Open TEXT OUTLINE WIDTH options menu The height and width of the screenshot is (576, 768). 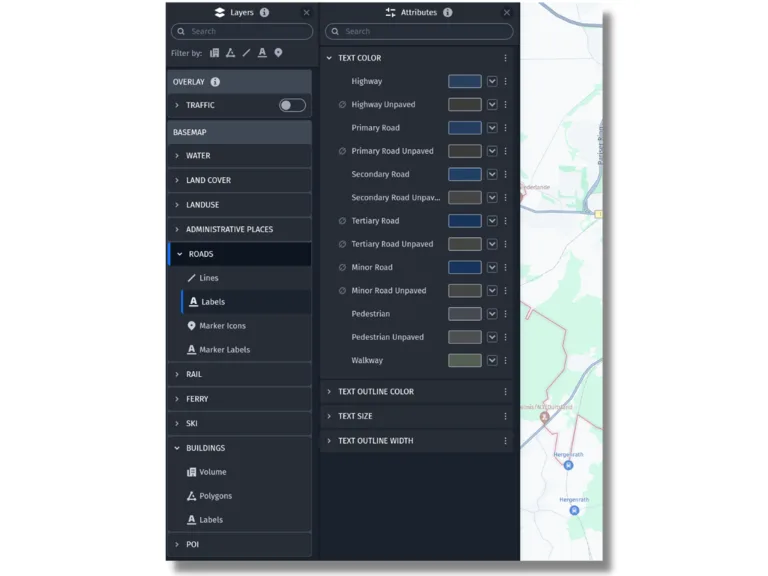(505, 441)
